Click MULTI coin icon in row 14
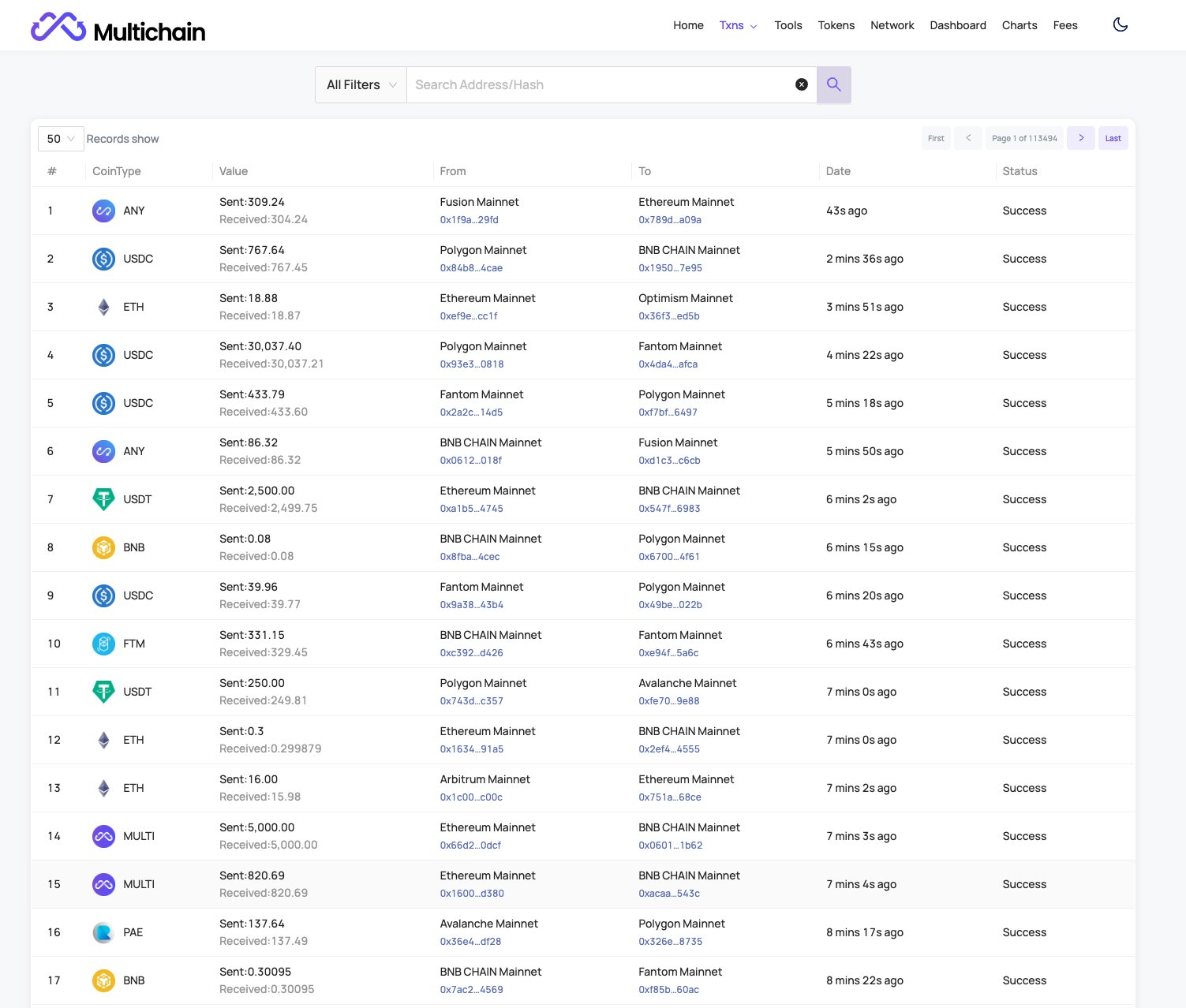The image size is (1186, 1008). (x=103, y=836)
